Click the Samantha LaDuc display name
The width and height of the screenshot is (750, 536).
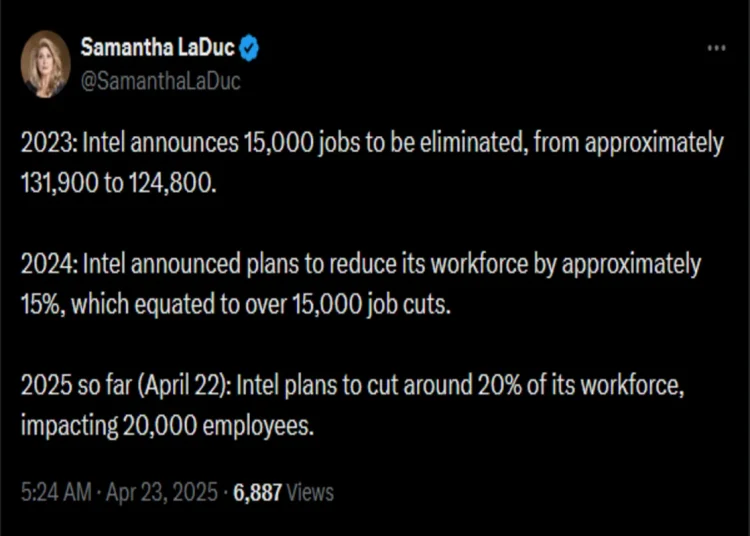tap(157, 47)
